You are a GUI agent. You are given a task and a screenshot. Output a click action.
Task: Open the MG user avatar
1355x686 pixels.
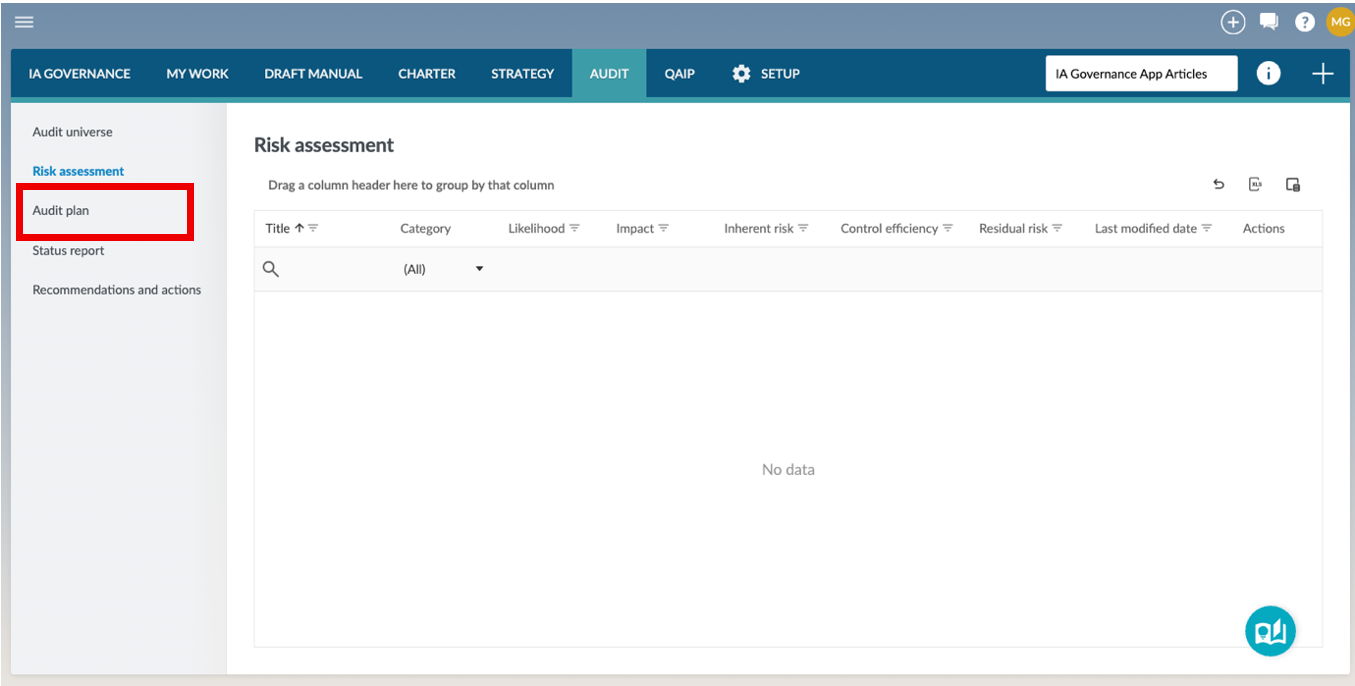1340,21
